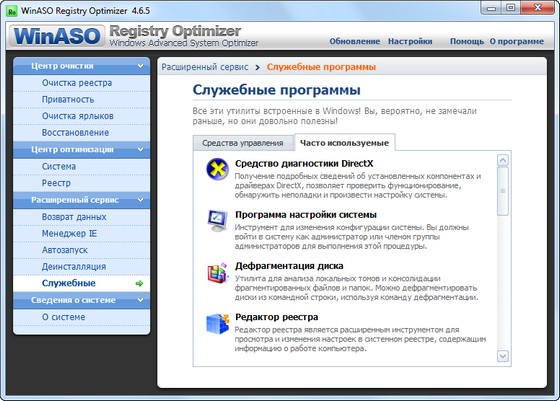Click the green arrow next to Служебные
Viewport: 560px width, 401px height.
139,284
